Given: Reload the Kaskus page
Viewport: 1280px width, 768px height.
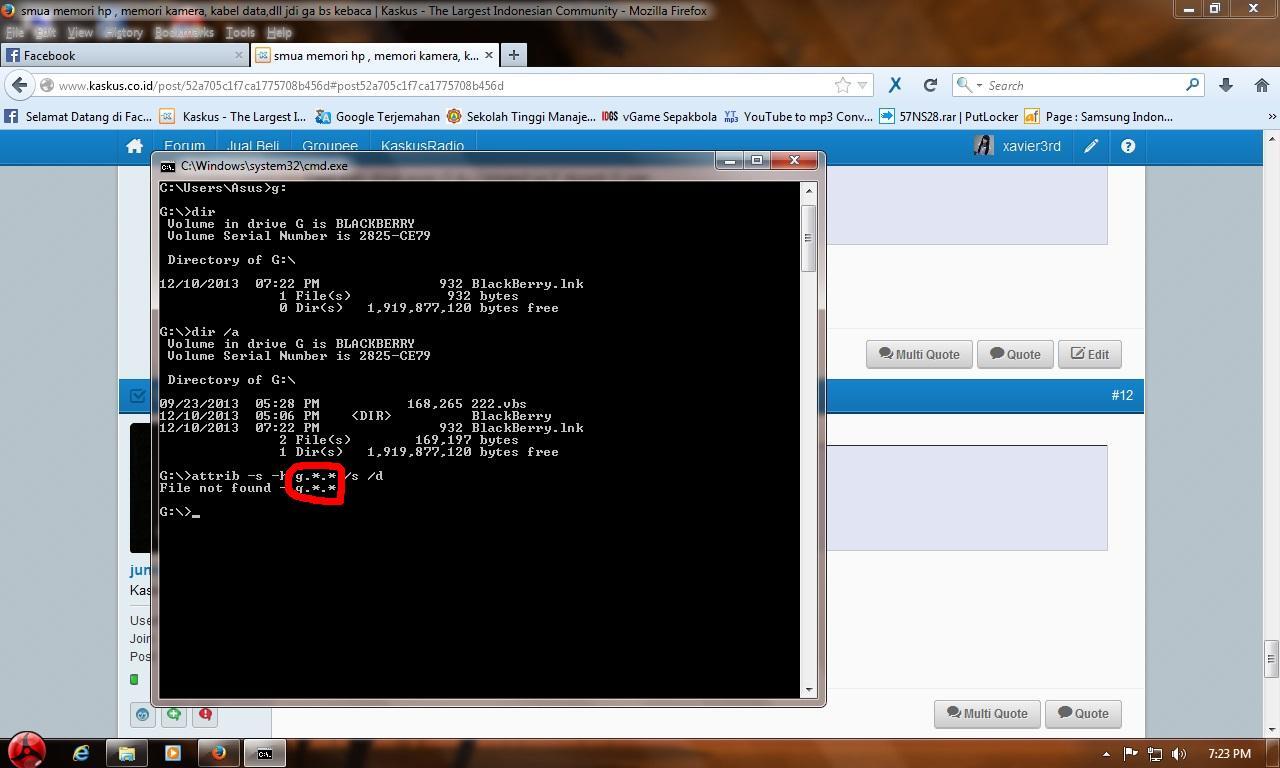Looking at the screenshot, I should point(930,85).
